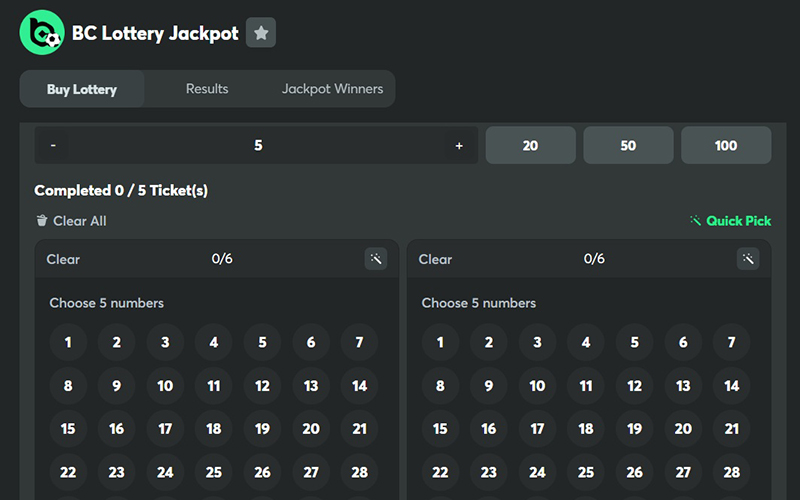Screen dimensions: 800x500
Task: Select number 9 on the right ticket
Action: click(489, 386)
